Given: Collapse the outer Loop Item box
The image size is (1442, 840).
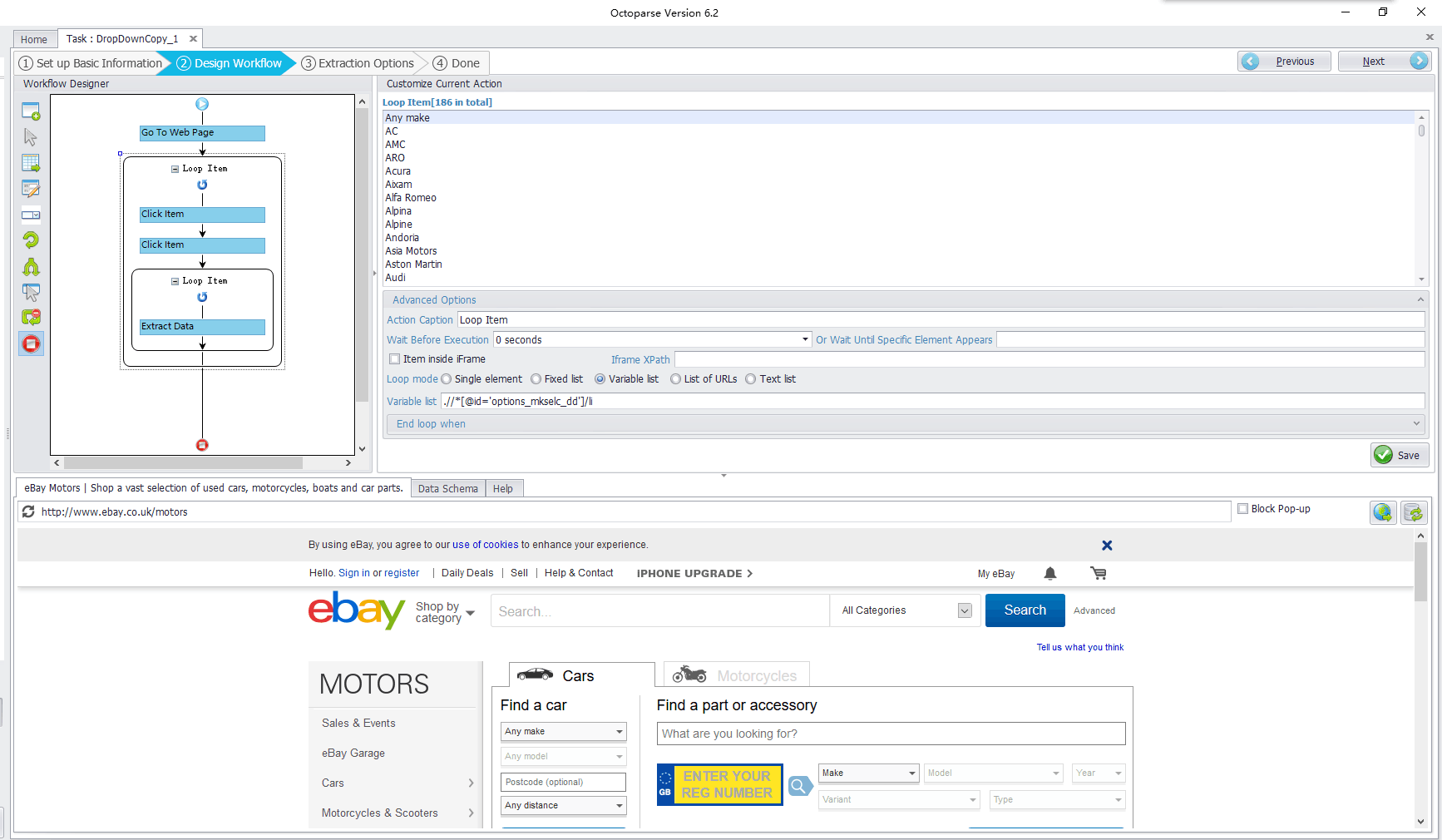Looking at the screenshot, I should point(175,169).
